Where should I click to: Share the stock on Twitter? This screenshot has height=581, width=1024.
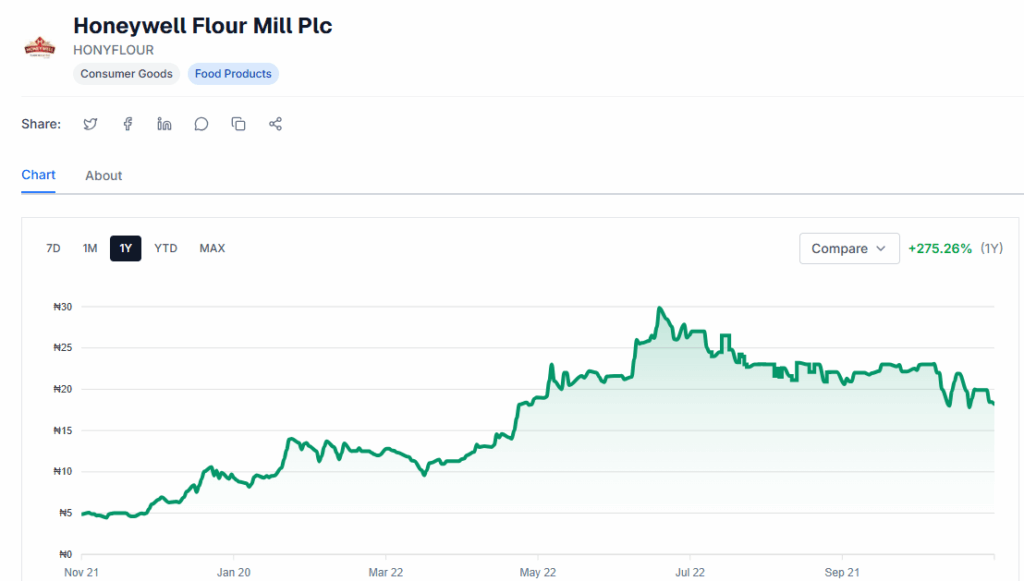90,124
